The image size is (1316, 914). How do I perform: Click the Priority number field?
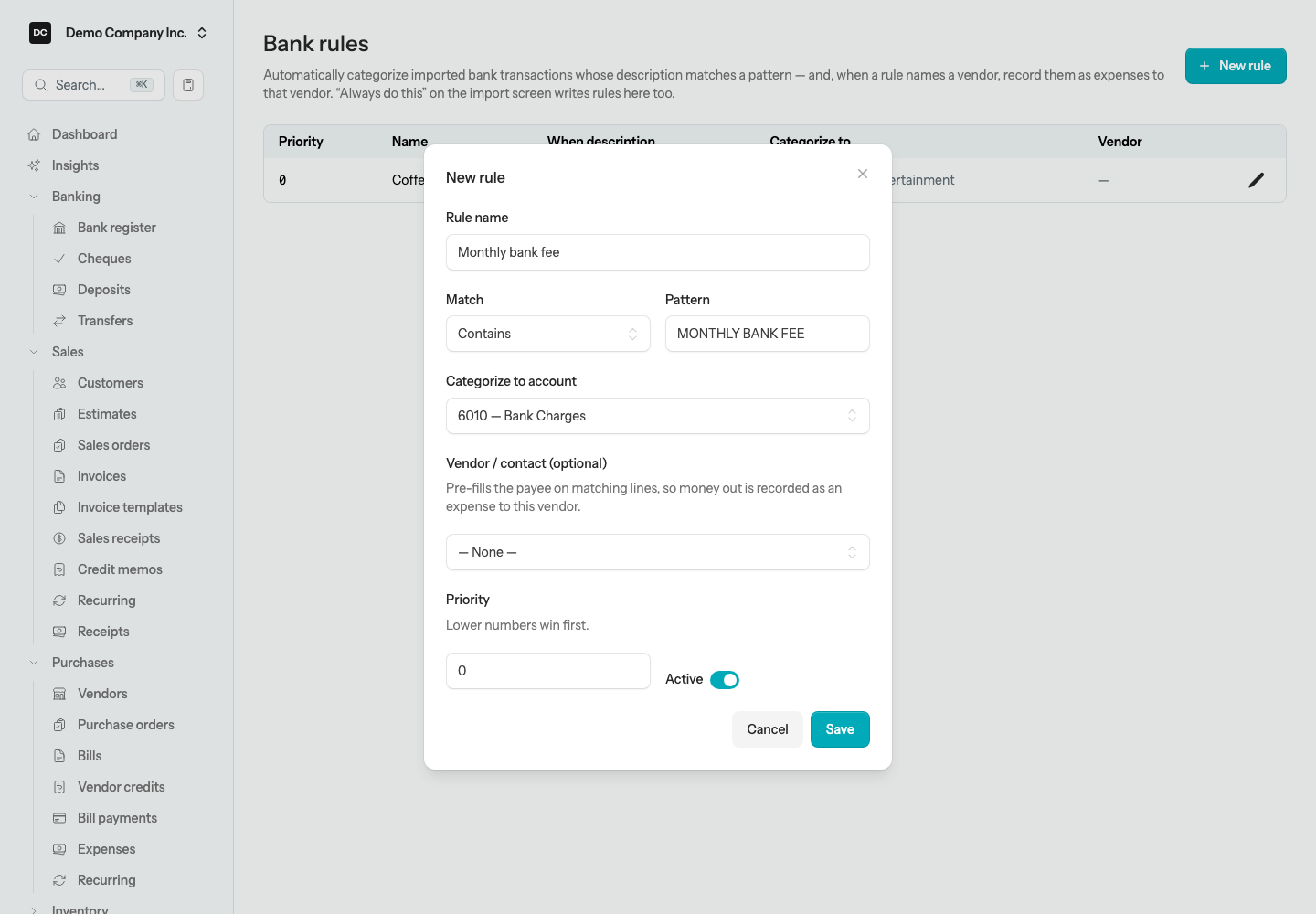(x=548, y=671)
